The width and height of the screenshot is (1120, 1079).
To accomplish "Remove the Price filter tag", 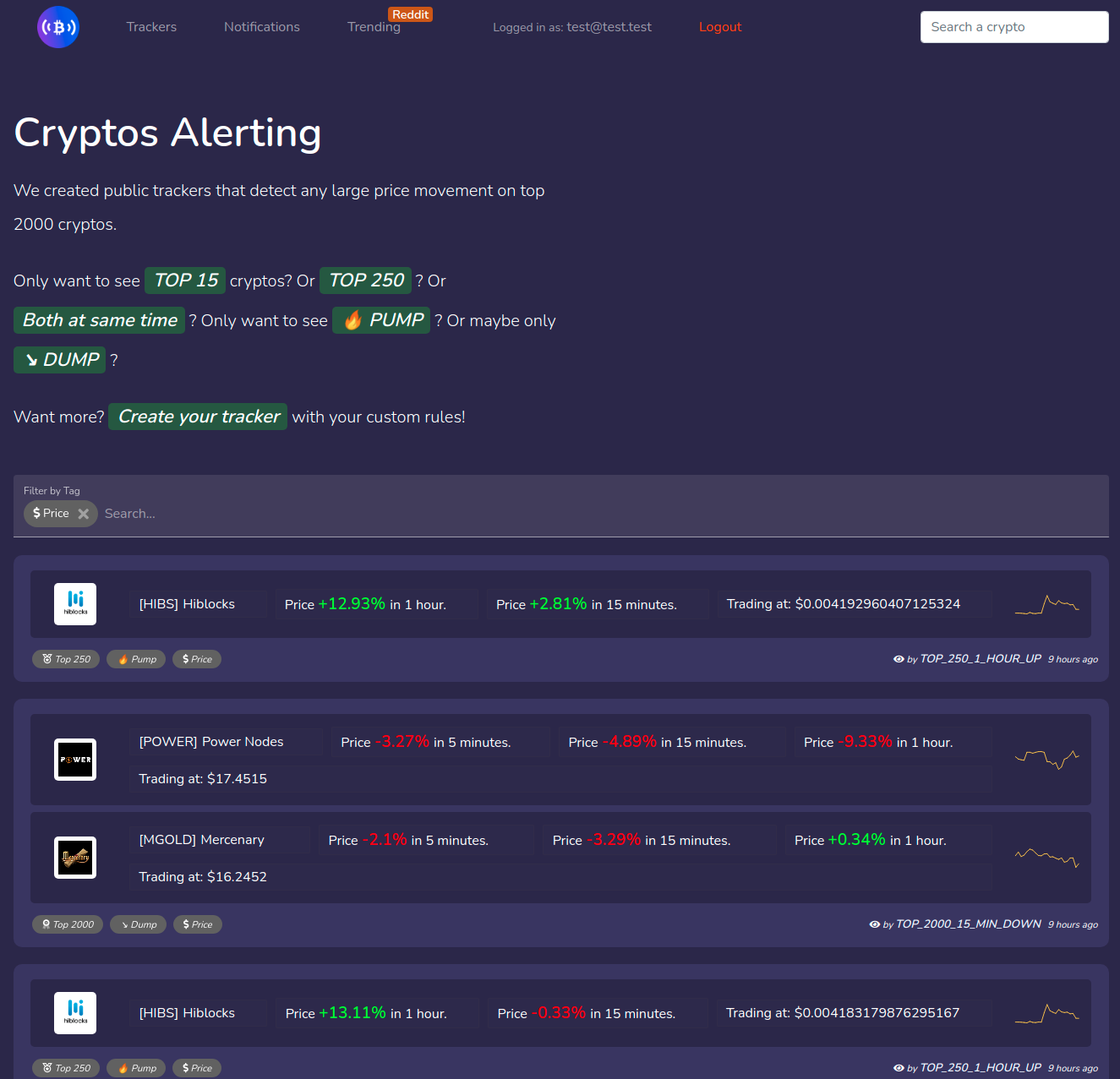I will pos(84,513).
